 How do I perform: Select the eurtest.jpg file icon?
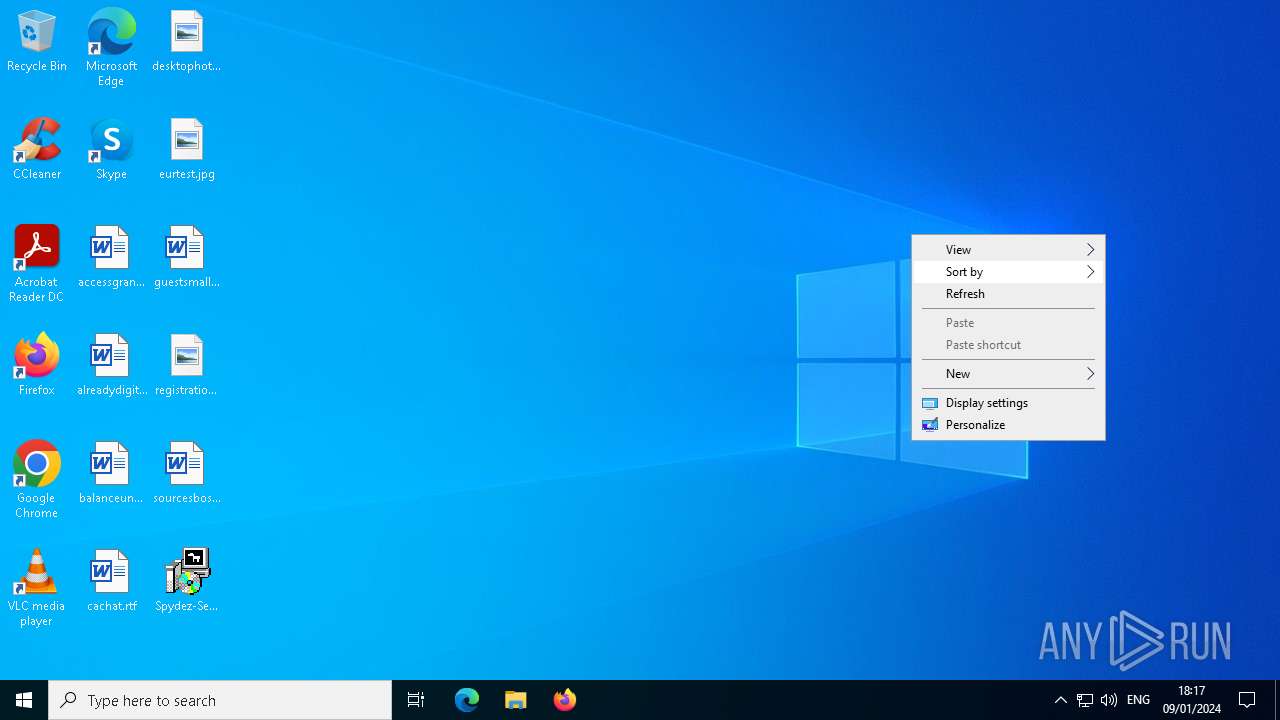pos(187,150)
